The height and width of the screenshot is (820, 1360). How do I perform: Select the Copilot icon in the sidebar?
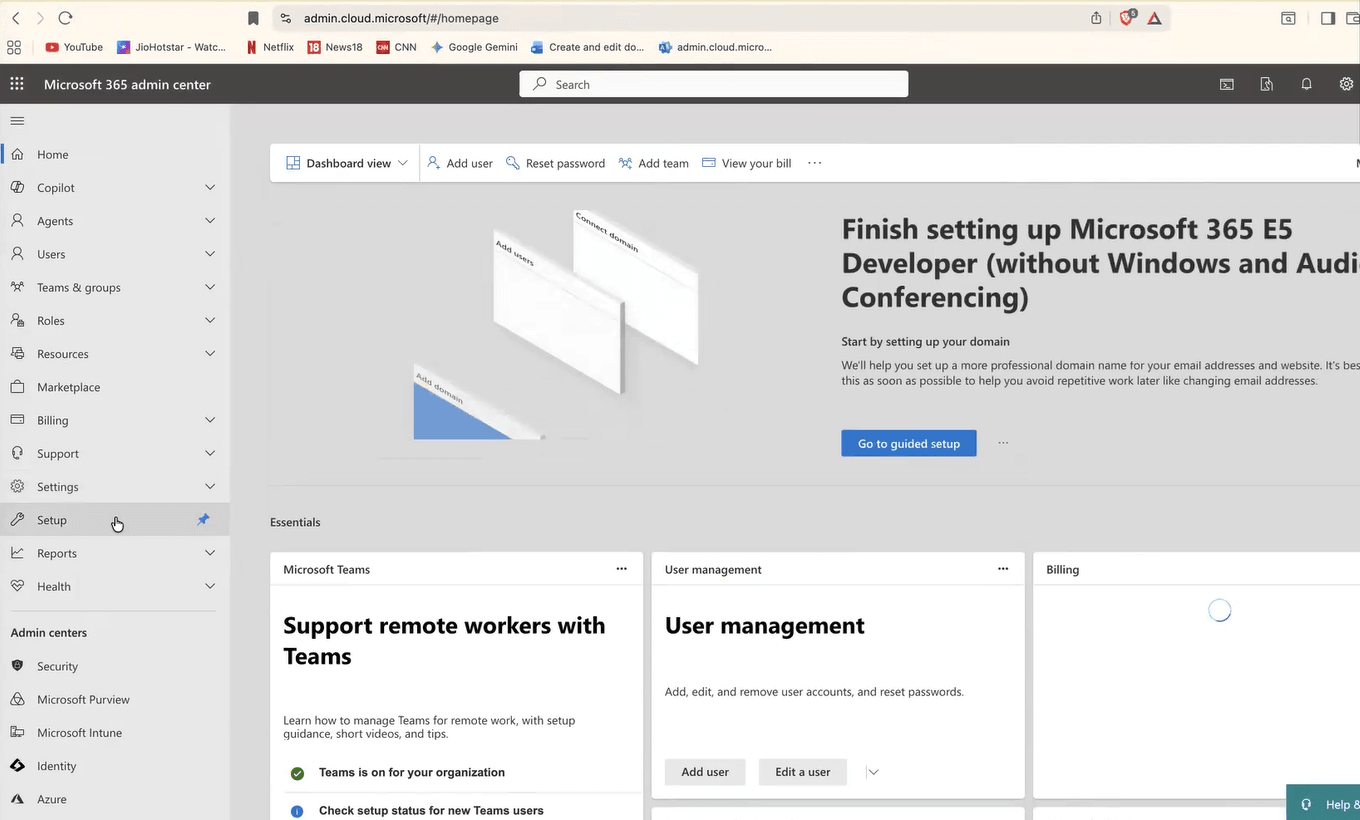pyautogui.click(x=18, y=187)
